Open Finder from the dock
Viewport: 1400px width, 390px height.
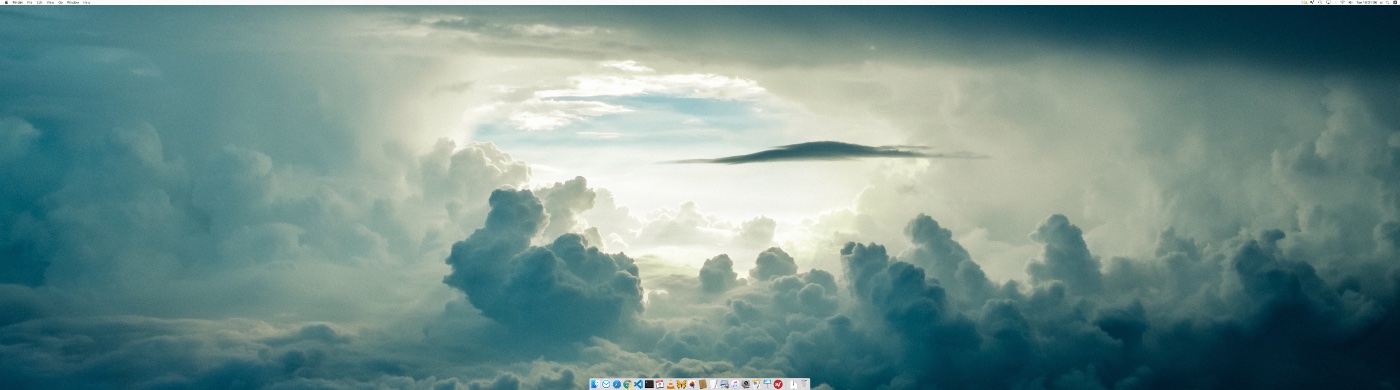(x=595, y=384)
